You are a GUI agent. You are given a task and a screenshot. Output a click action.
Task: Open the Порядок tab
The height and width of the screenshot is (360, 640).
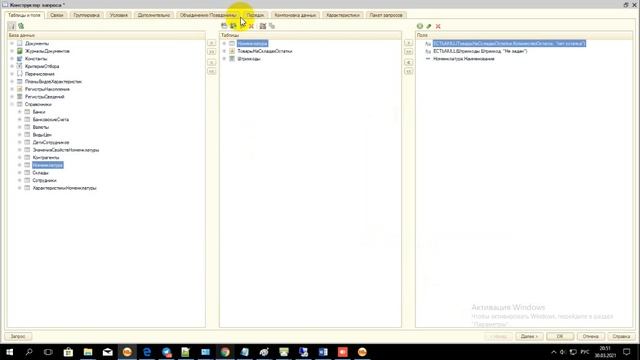pos(255,15)
